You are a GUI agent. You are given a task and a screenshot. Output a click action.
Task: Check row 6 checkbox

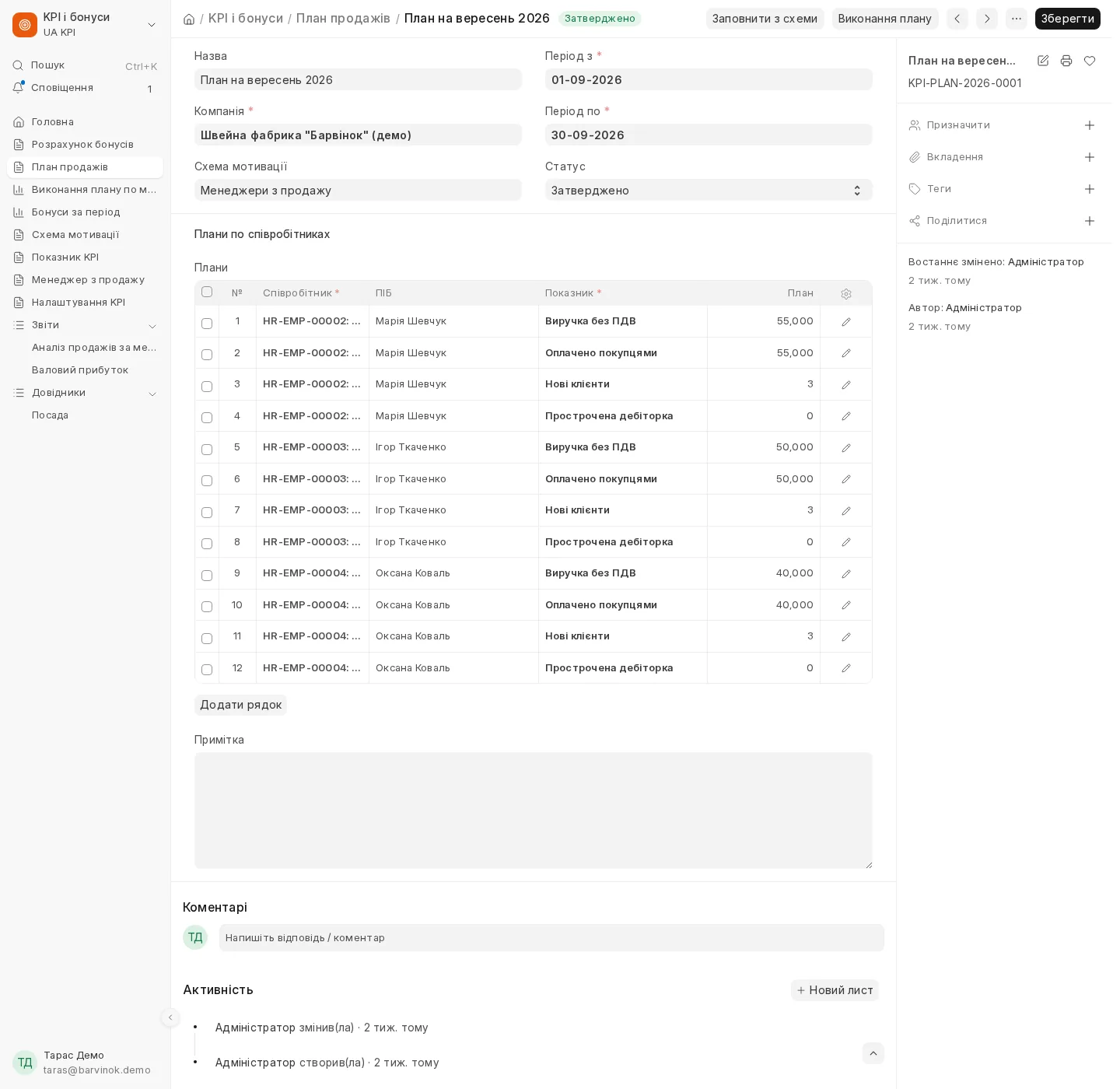click(207, 480)
